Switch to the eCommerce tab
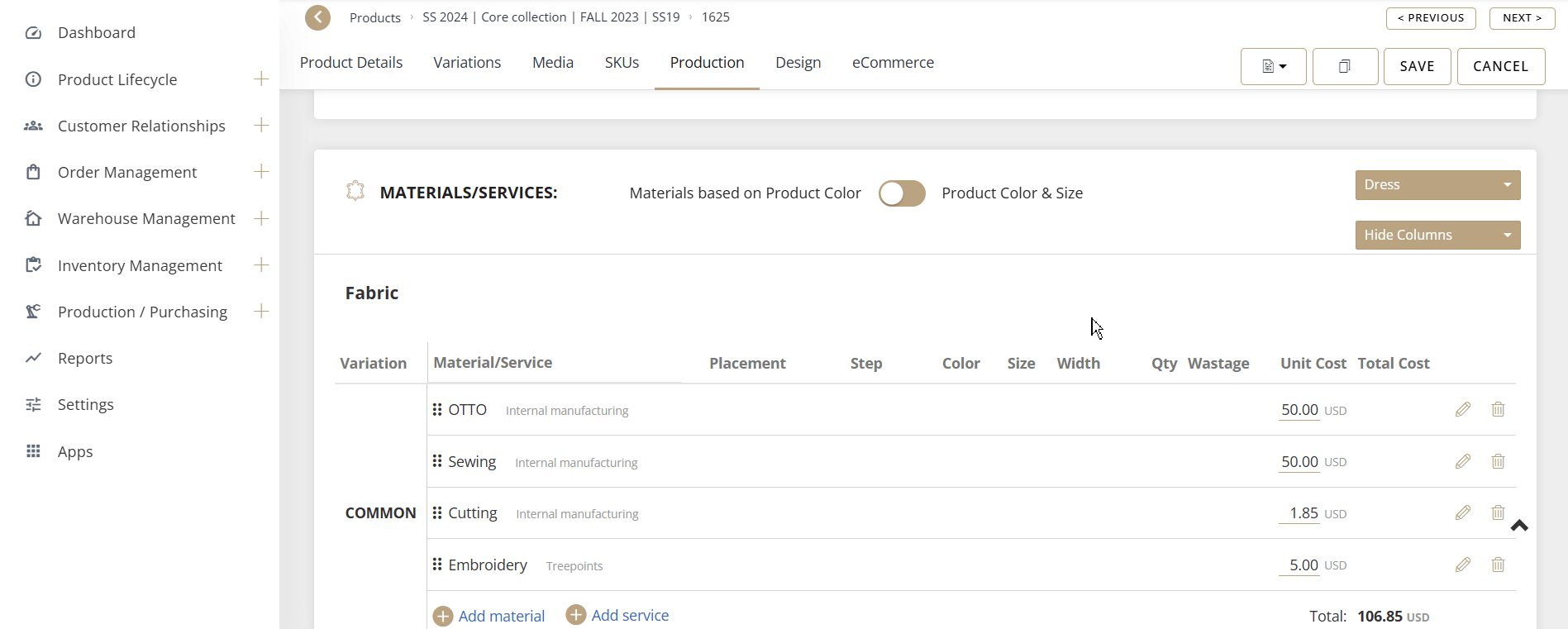Screen dimensions: 1568x629 point(893,63)
